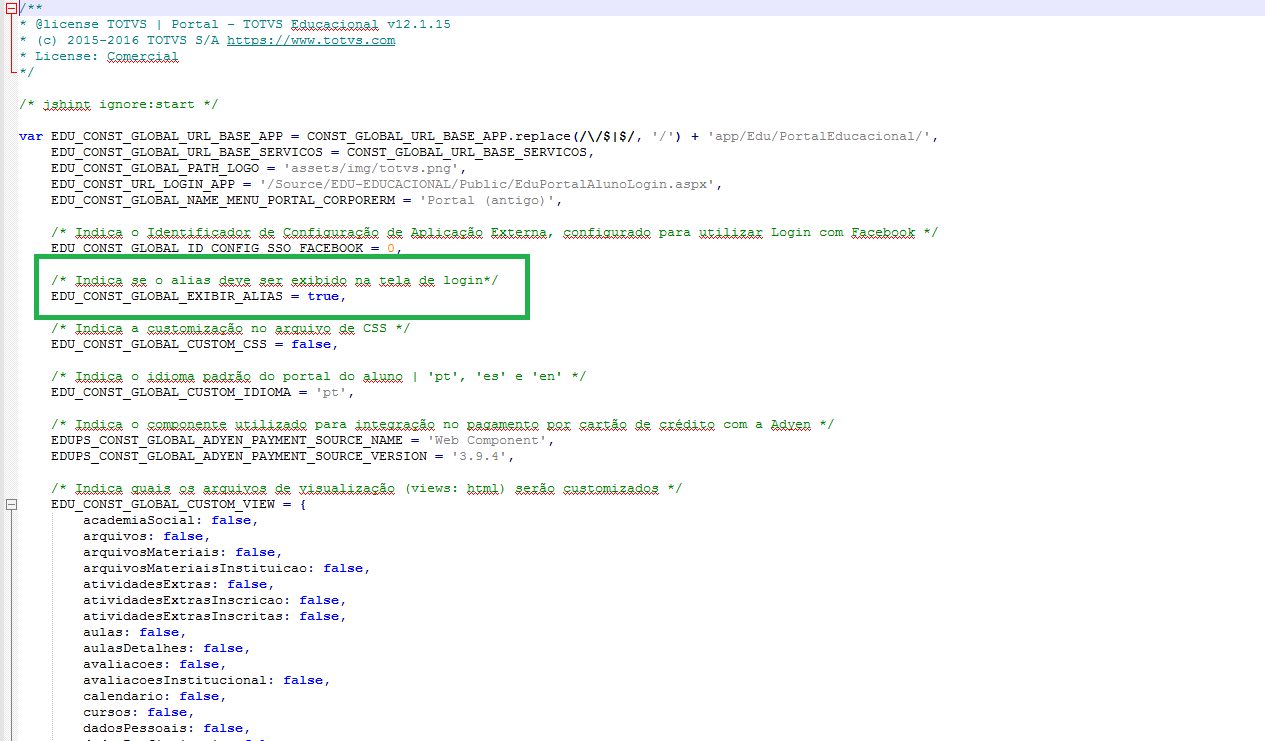Click the atividadesExtrasInscritas property

(215, 617)
